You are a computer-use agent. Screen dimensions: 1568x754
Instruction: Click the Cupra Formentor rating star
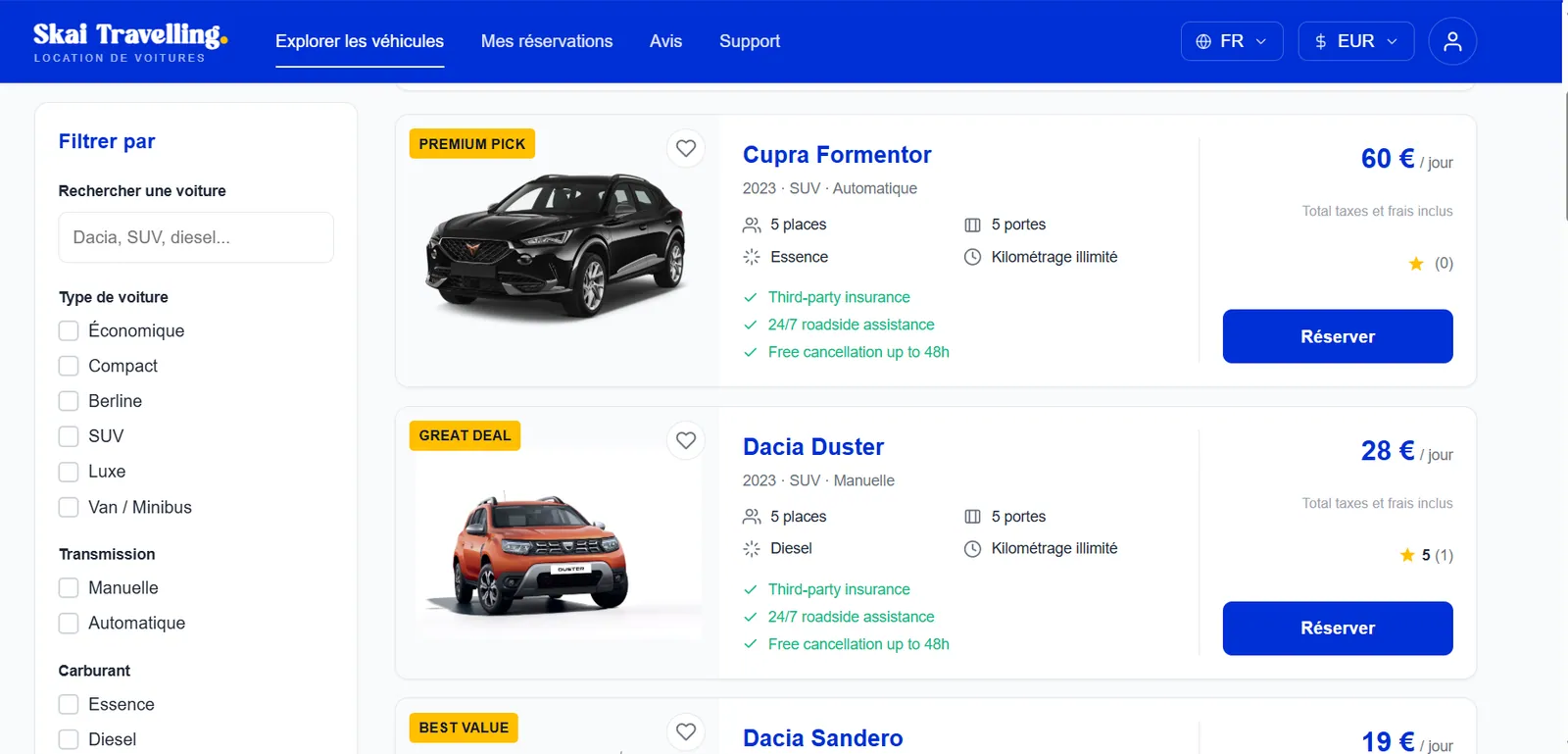coord(1416,263)
